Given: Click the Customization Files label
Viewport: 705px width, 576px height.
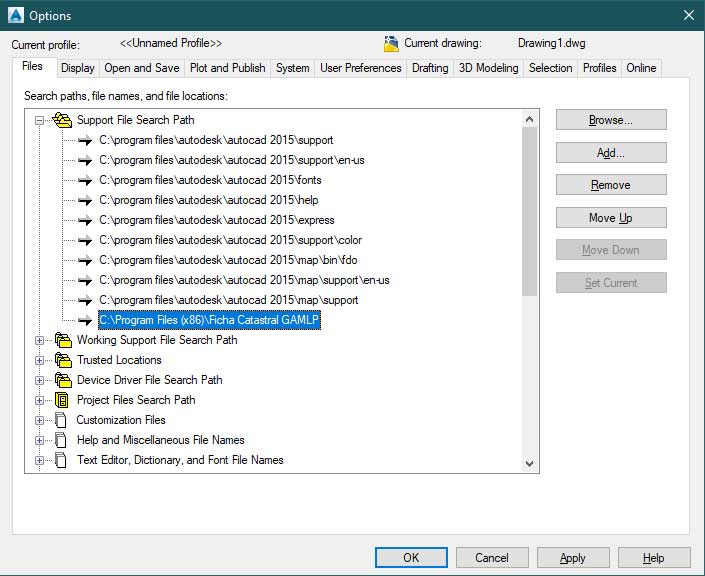Looking at the screenshot, I should pyautogui.click(x=121, y=420).
